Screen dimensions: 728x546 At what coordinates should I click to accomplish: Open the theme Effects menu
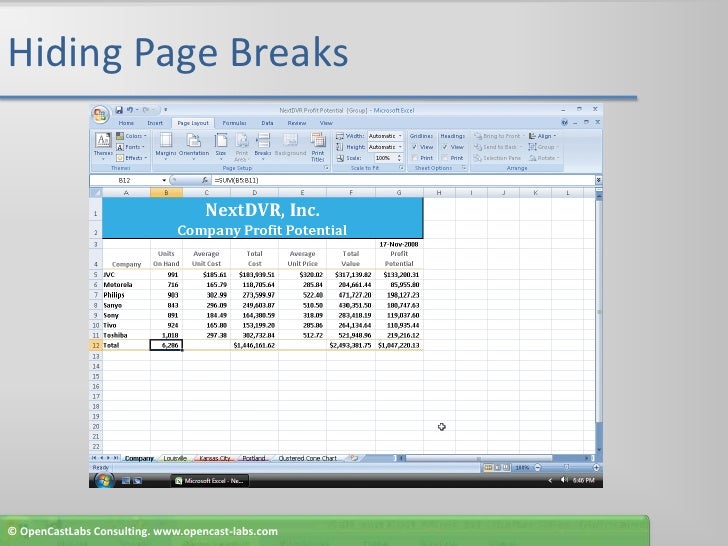[x=132, y=158]
